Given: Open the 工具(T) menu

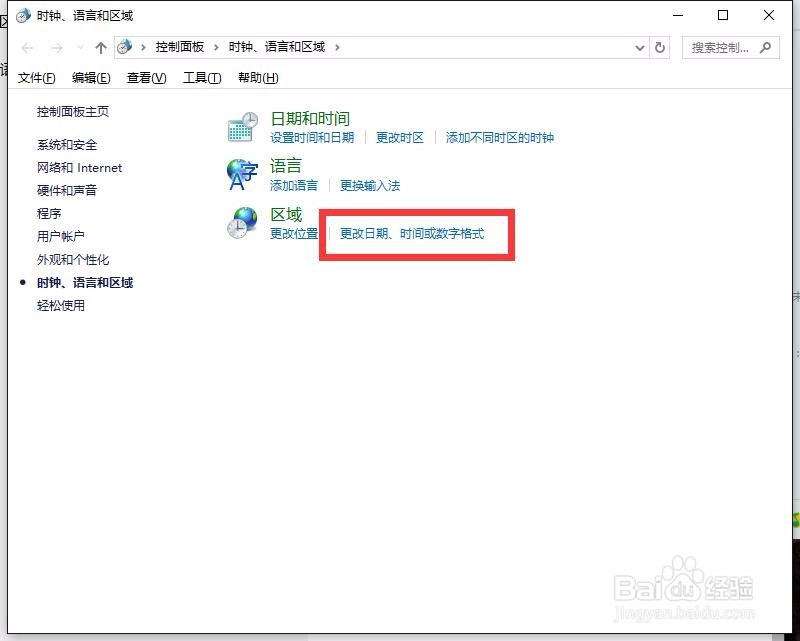Looking at the screenshot, I should click(x=202, y=78).
